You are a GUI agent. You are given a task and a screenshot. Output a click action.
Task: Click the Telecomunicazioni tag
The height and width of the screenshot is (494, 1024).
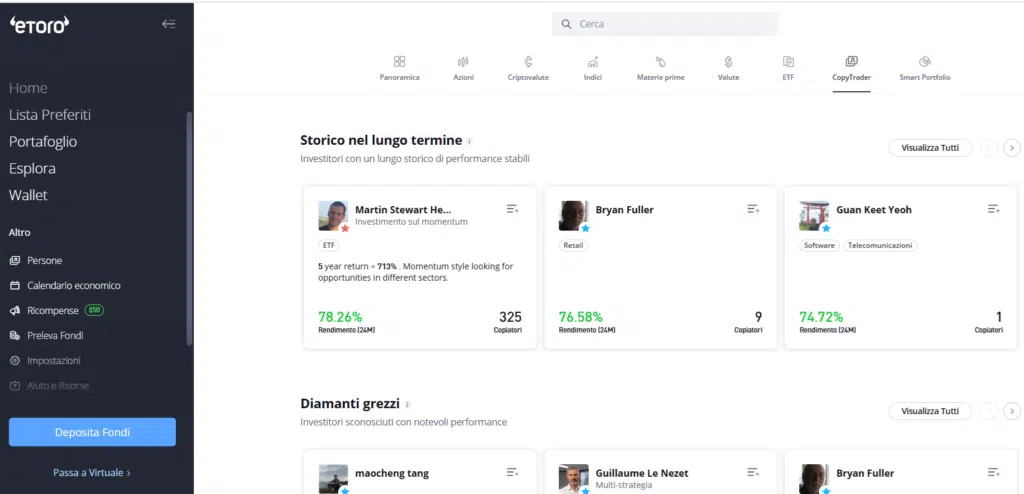coord(880,246)
